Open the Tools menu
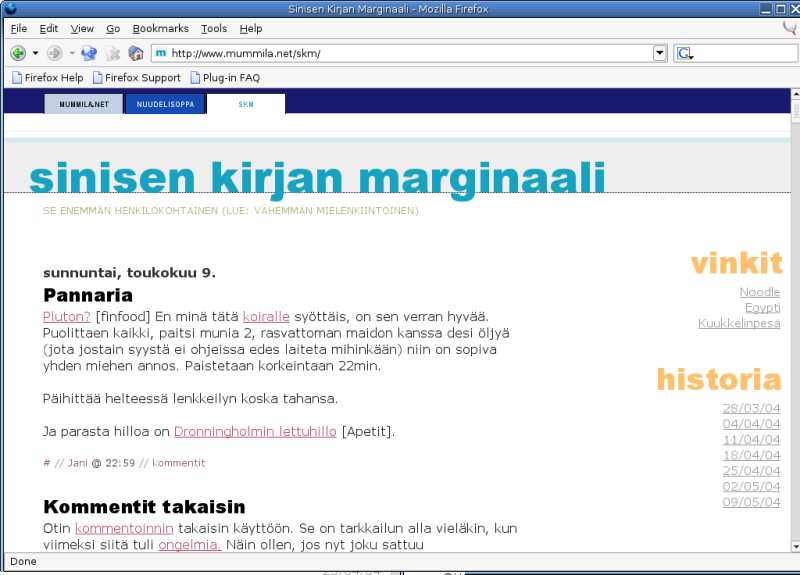Image resolution: width=800 pixels, height=575 pixels. [214, 29]
